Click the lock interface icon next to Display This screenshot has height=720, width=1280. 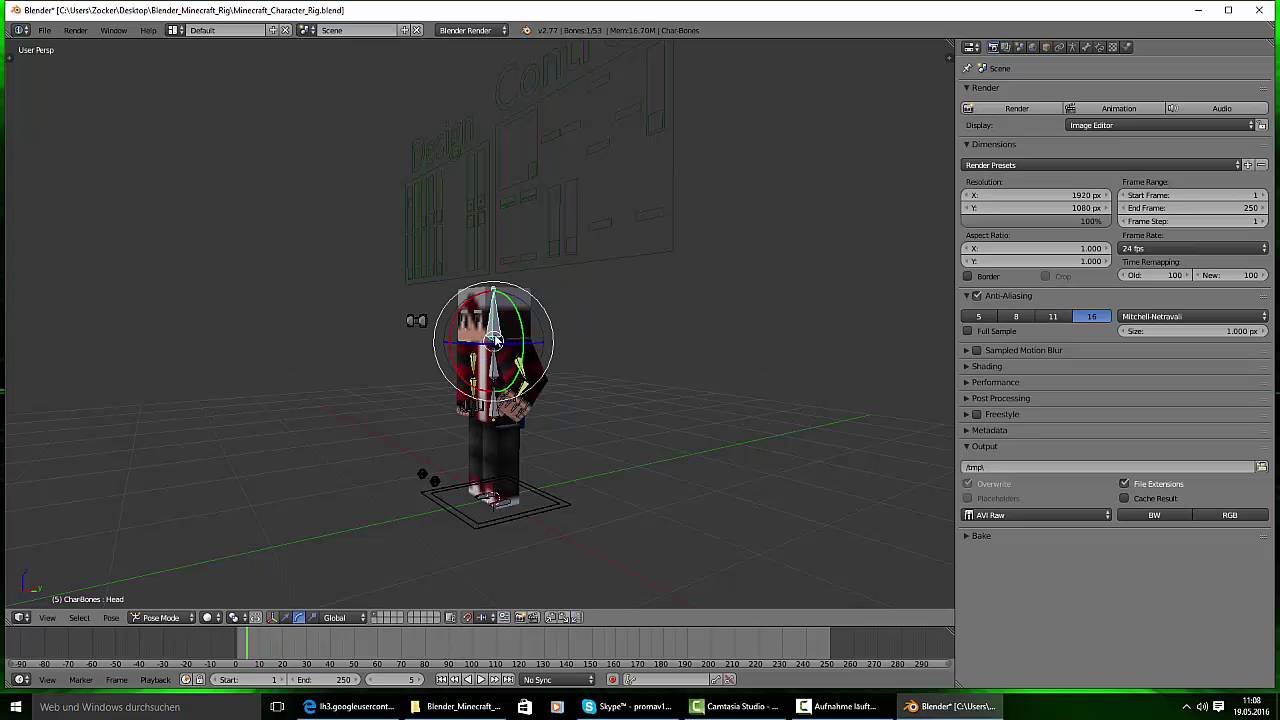pos(1262,125)
